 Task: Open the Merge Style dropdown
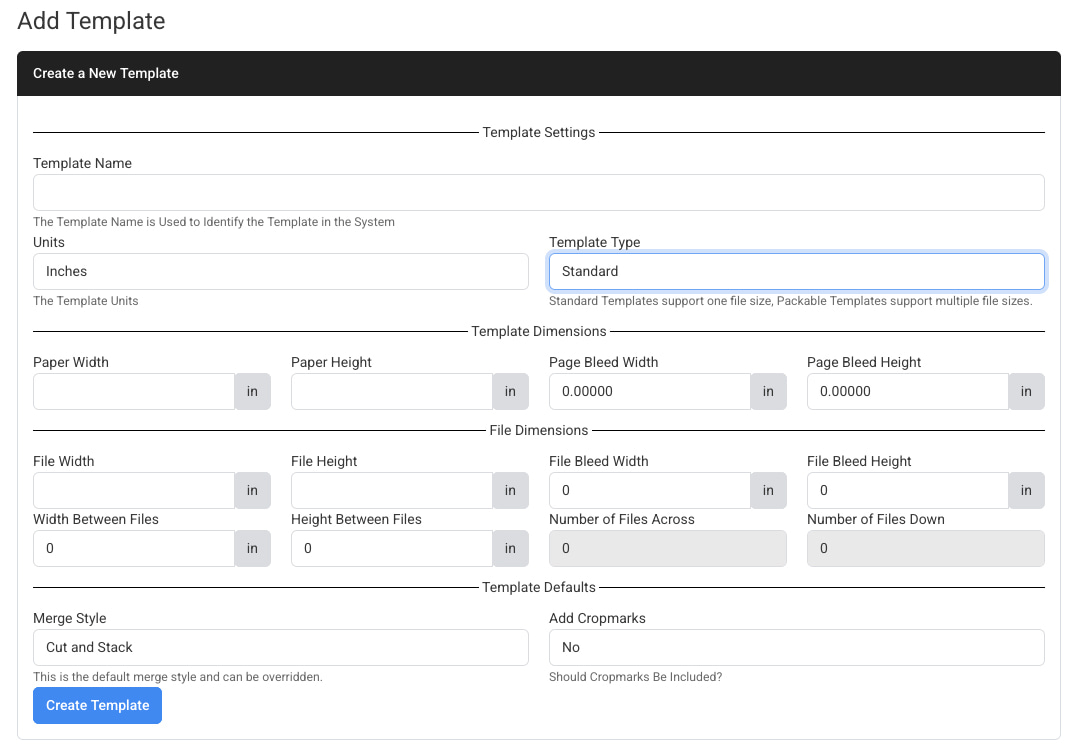(280, 647)
